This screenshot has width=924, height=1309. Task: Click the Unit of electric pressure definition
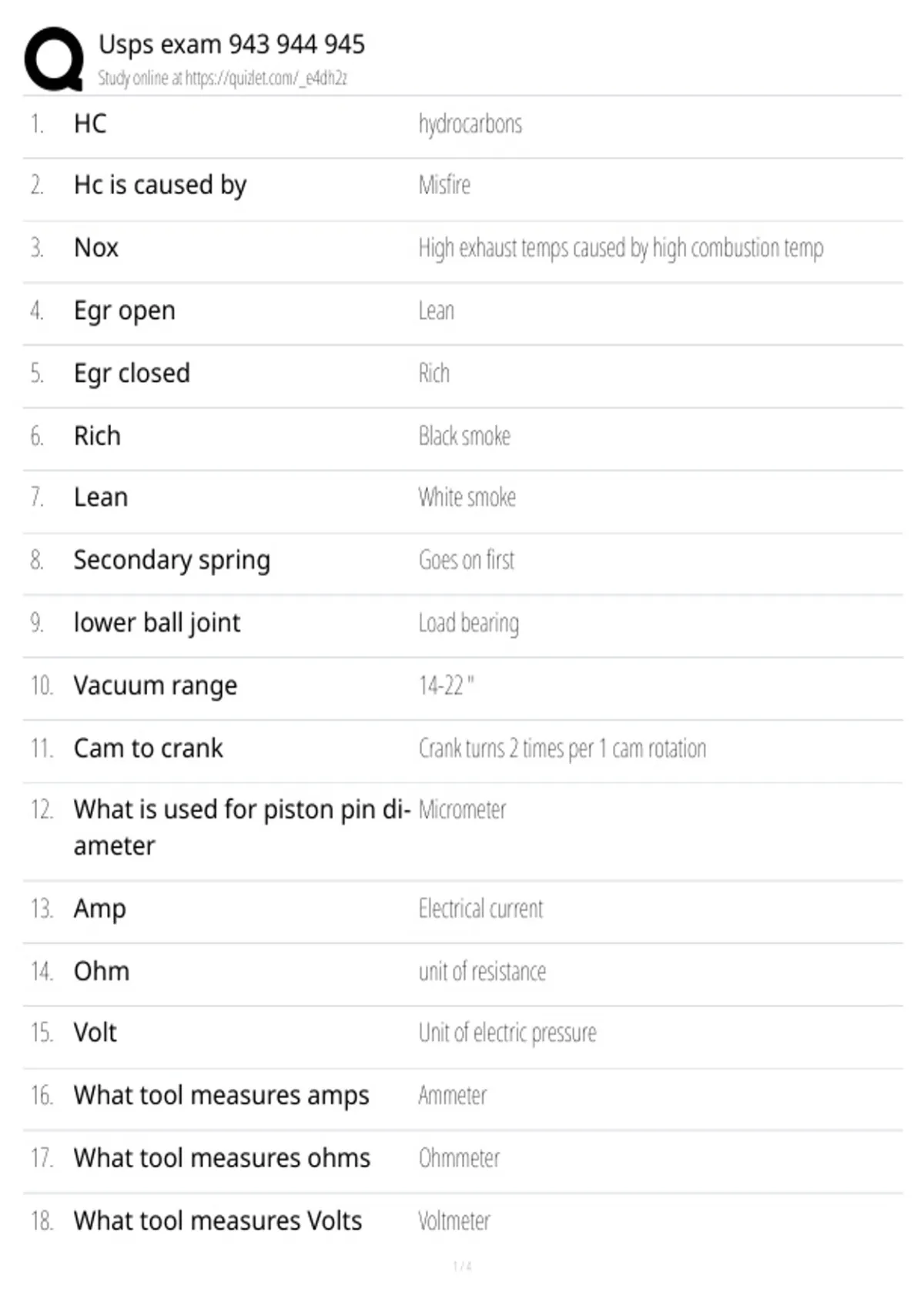[507, 1033]
